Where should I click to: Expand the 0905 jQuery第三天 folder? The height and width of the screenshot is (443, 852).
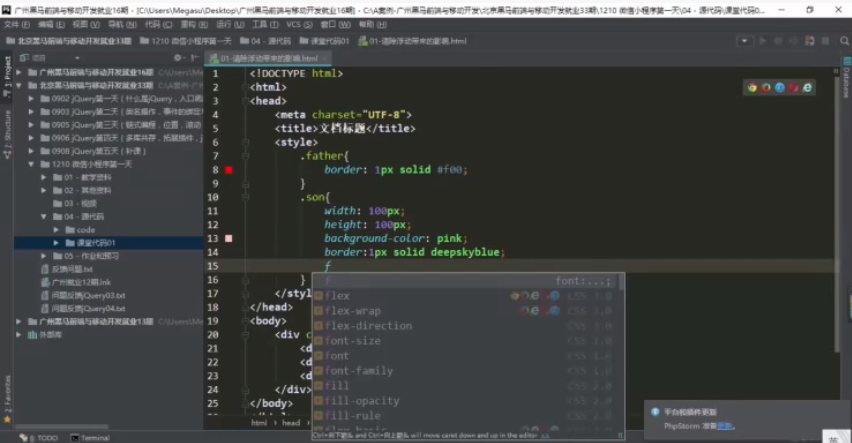click(x=32, y=124)
